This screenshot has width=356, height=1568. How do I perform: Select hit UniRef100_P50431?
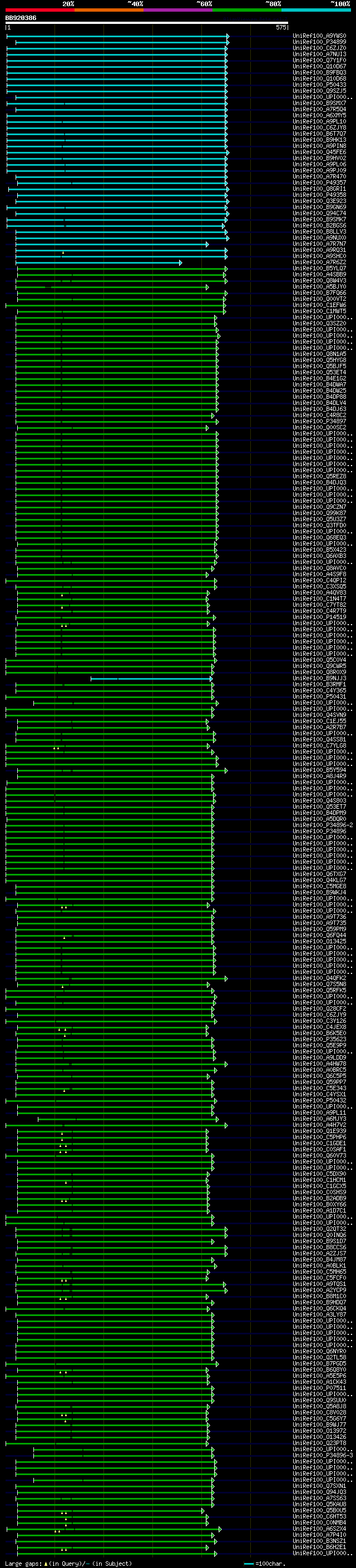319,696
